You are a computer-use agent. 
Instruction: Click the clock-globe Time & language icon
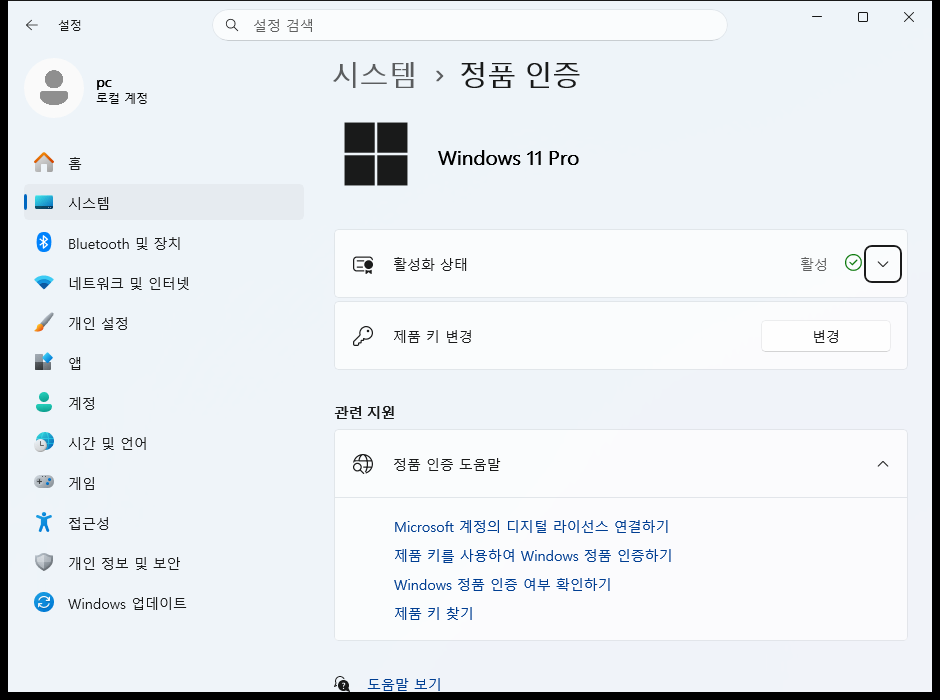click(x=44, y=442)
